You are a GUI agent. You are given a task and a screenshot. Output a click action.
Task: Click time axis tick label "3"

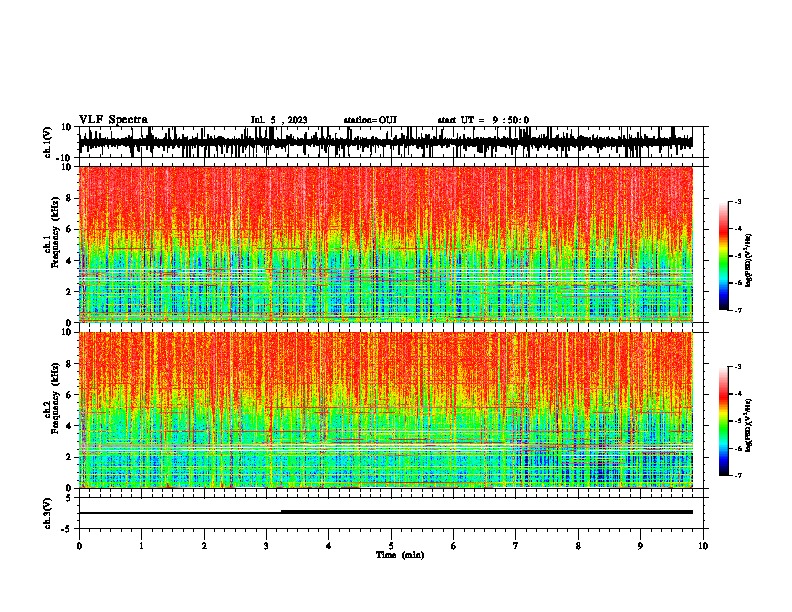click(266, 546)
